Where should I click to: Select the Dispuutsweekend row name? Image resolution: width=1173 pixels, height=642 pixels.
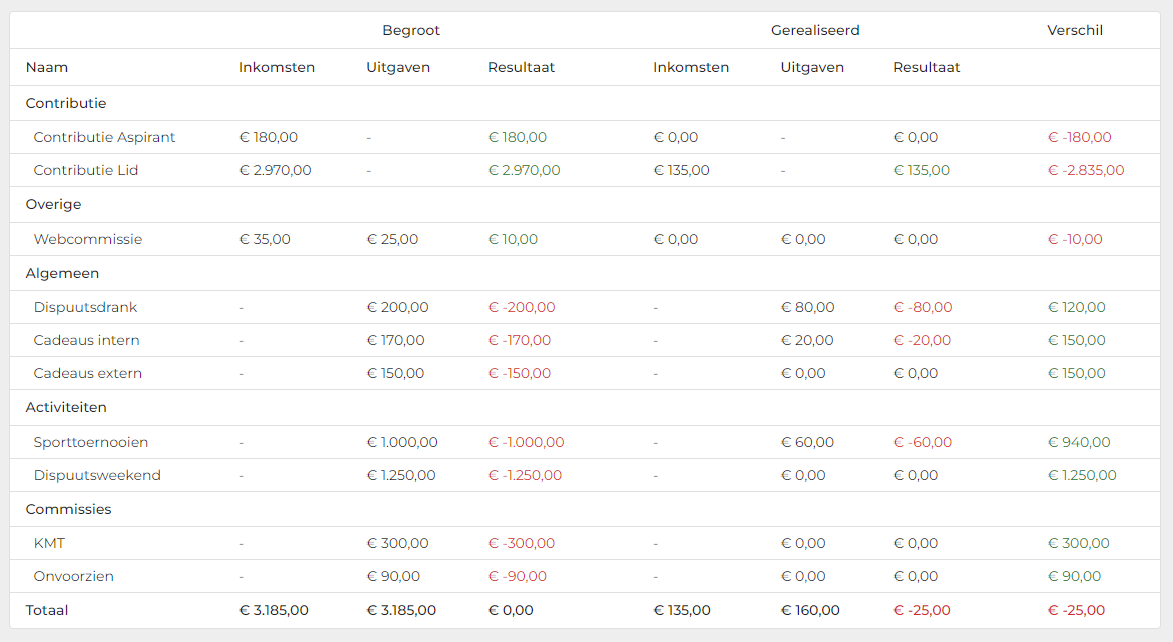tap(97, 475)
